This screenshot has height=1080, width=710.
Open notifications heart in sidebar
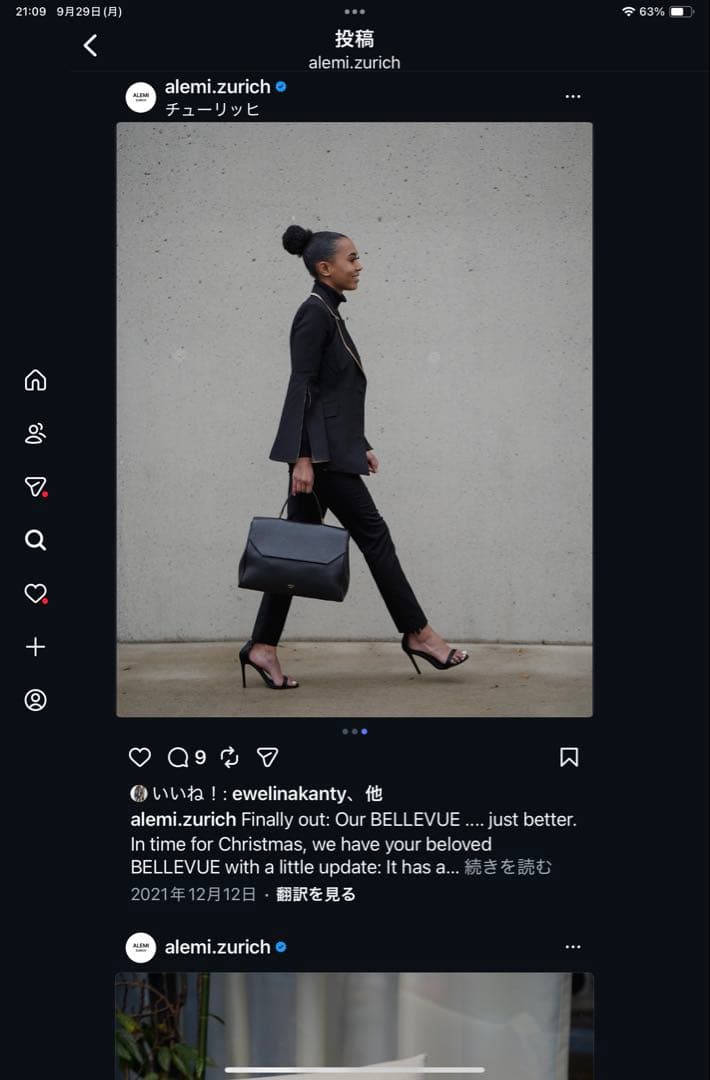coord(35,593)
